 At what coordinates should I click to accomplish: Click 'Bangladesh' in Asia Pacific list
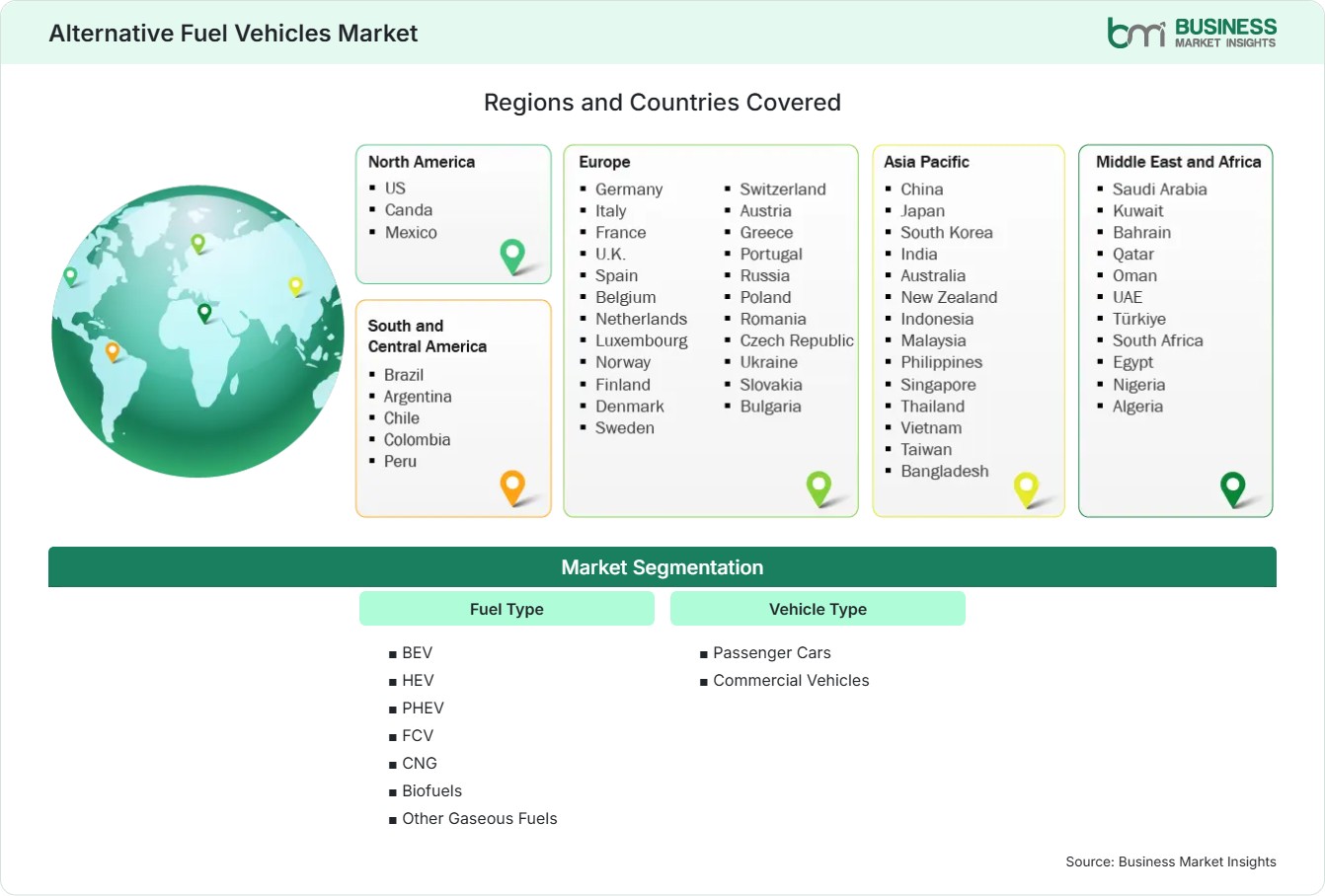pyautogui.click(x=945, y=472)
